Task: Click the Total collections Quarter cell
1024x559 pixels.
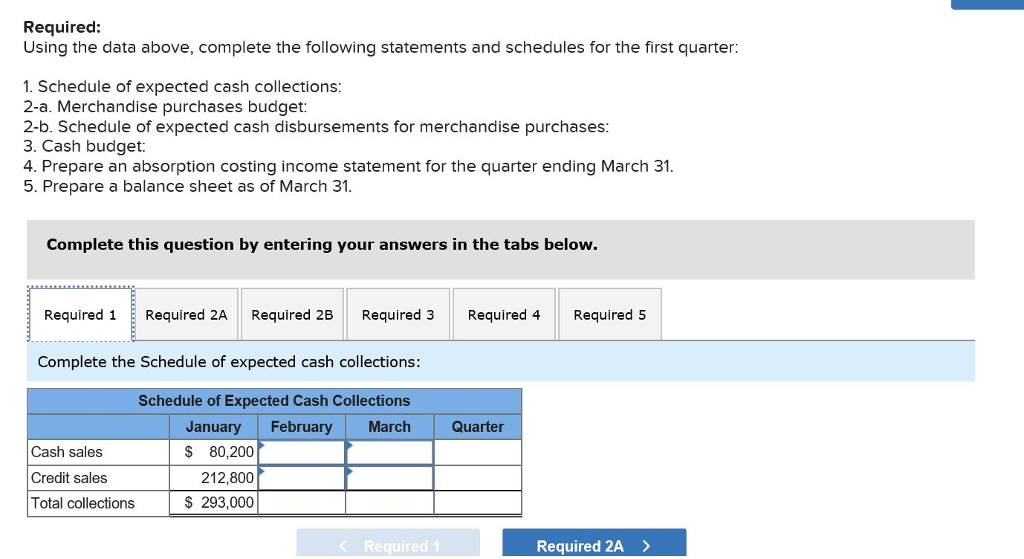Action: (478, 503)
